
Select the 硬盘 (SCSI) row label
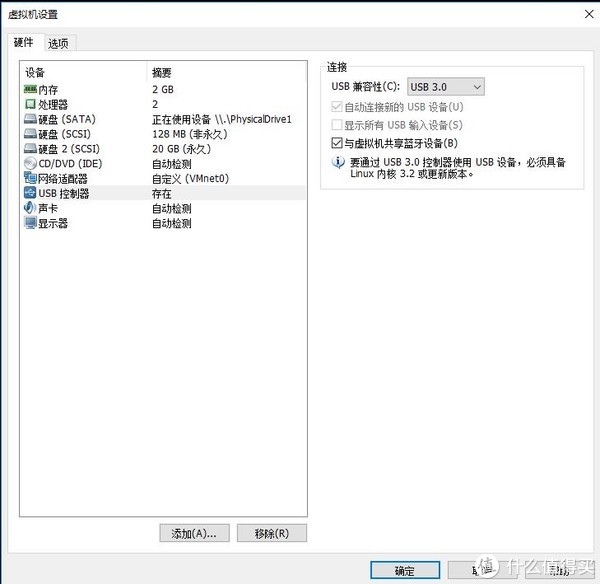65,134
